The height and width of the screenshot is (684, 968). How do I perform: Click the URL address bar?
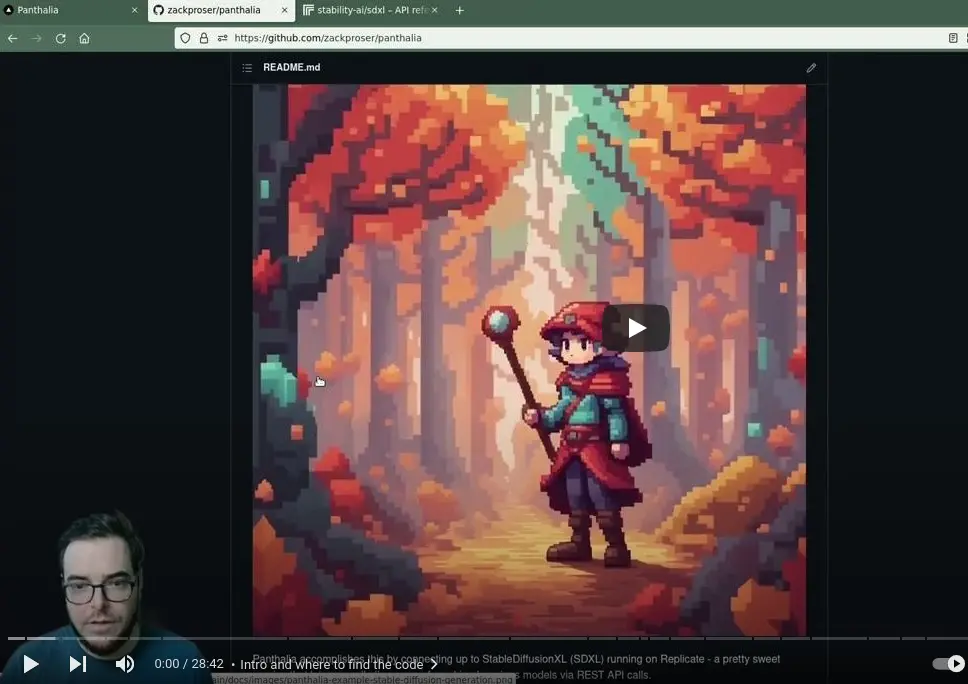560,38
